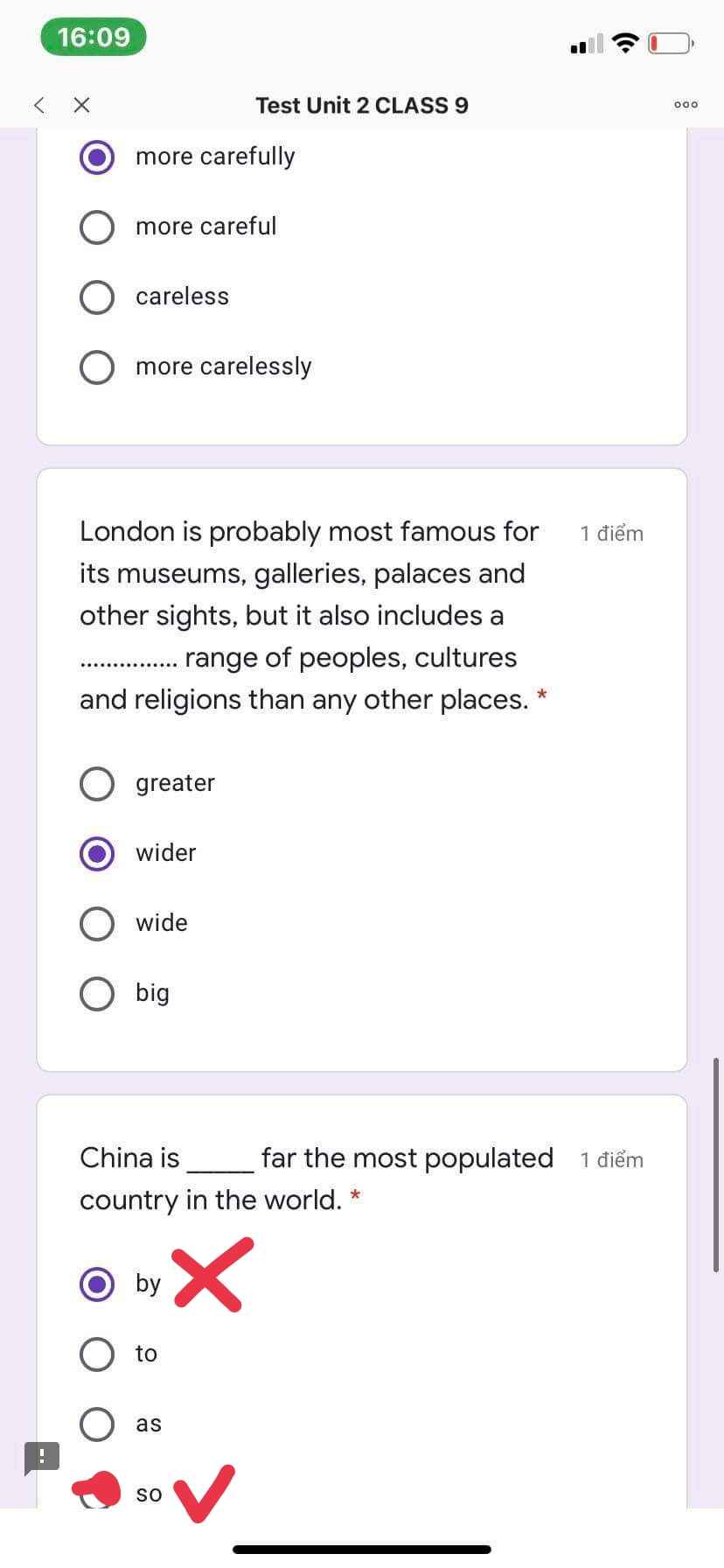Choose the "more careful" radio button
Screen dimensions: 724x1568
[x=97, y=227]
